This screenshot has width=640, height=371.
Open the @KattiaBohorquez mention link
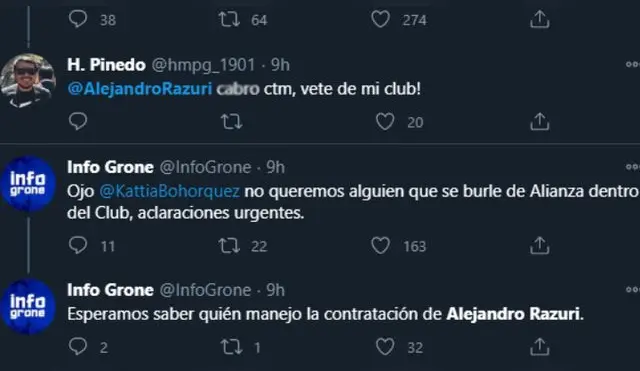(x=169, y=191)
